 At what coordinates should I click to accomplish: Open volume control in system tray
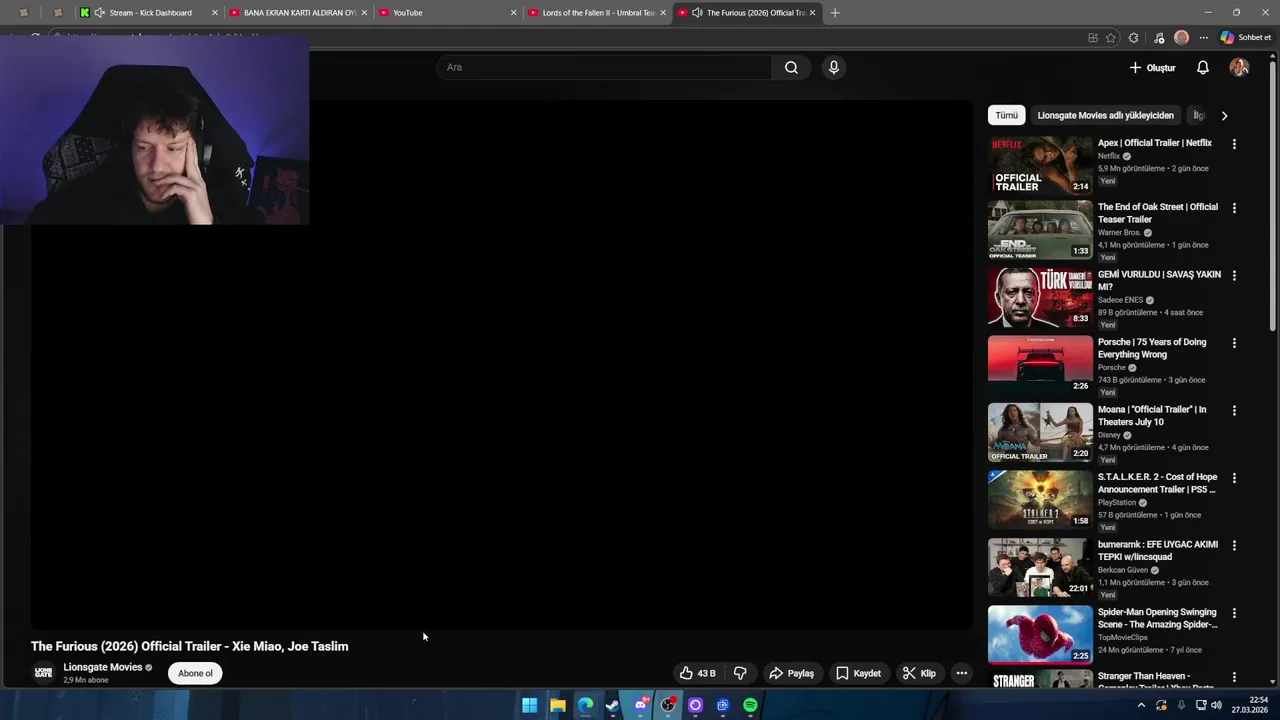tap(1216, 705)
